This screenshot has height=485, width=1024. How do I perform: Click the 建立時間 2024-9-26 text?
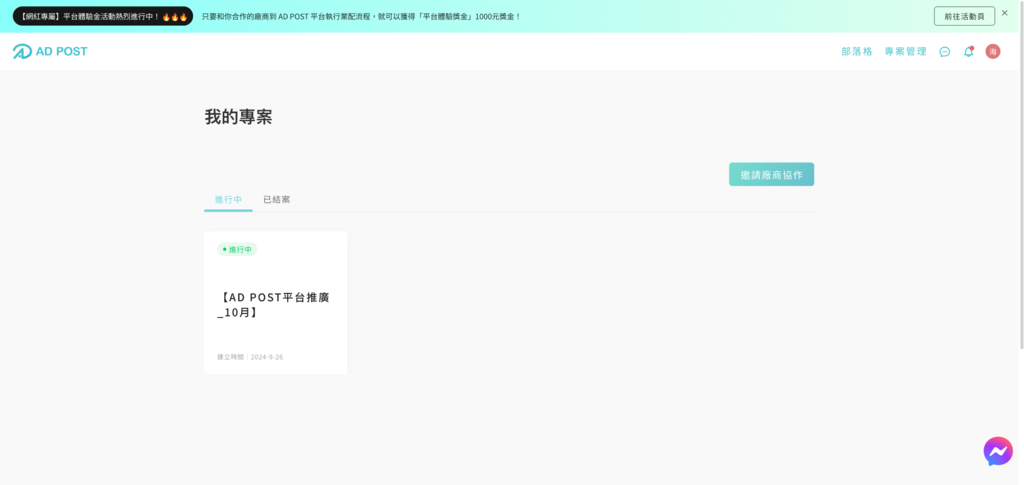(x=250, y=357)
